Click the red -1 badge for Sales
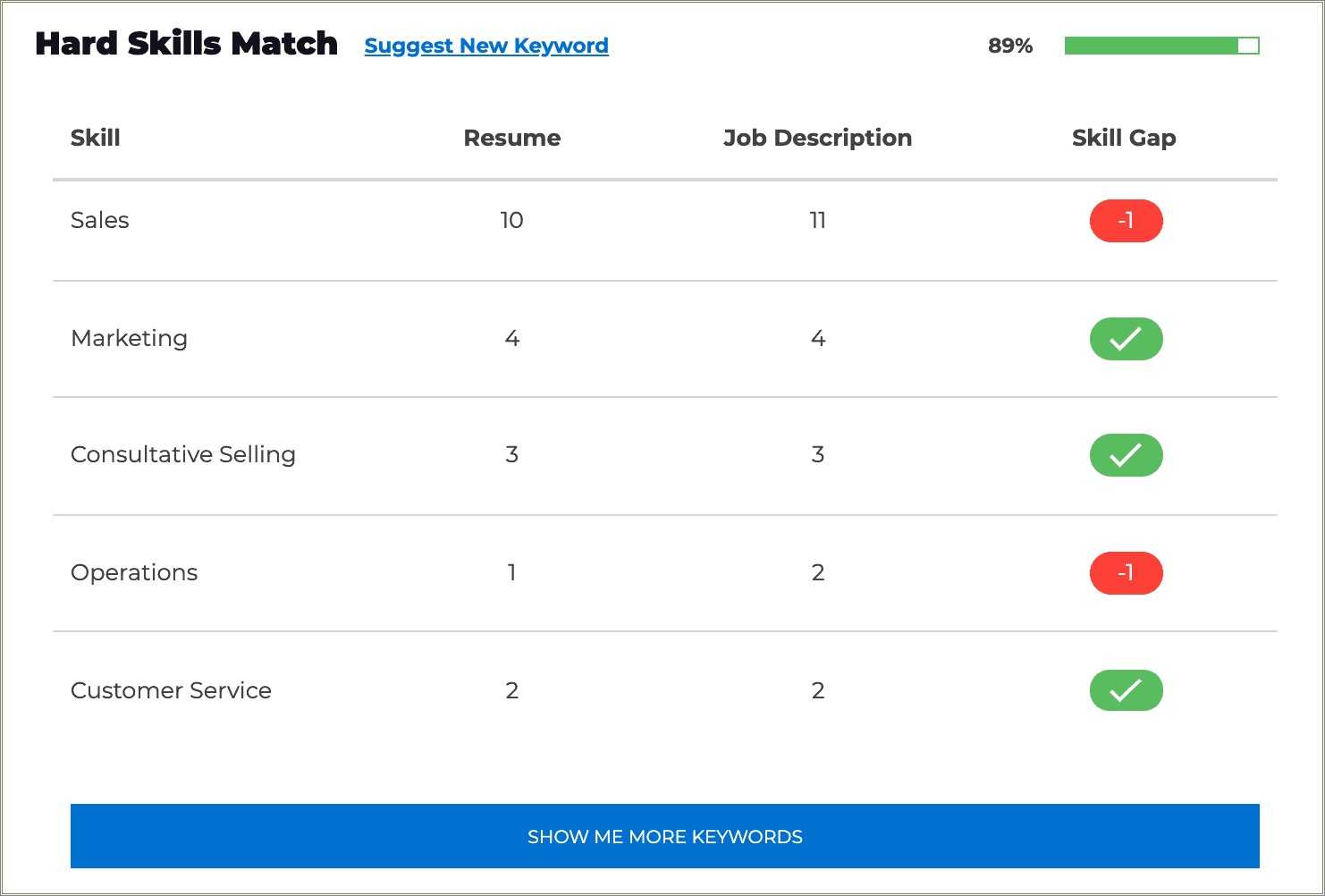 [x=1126, y=221]
